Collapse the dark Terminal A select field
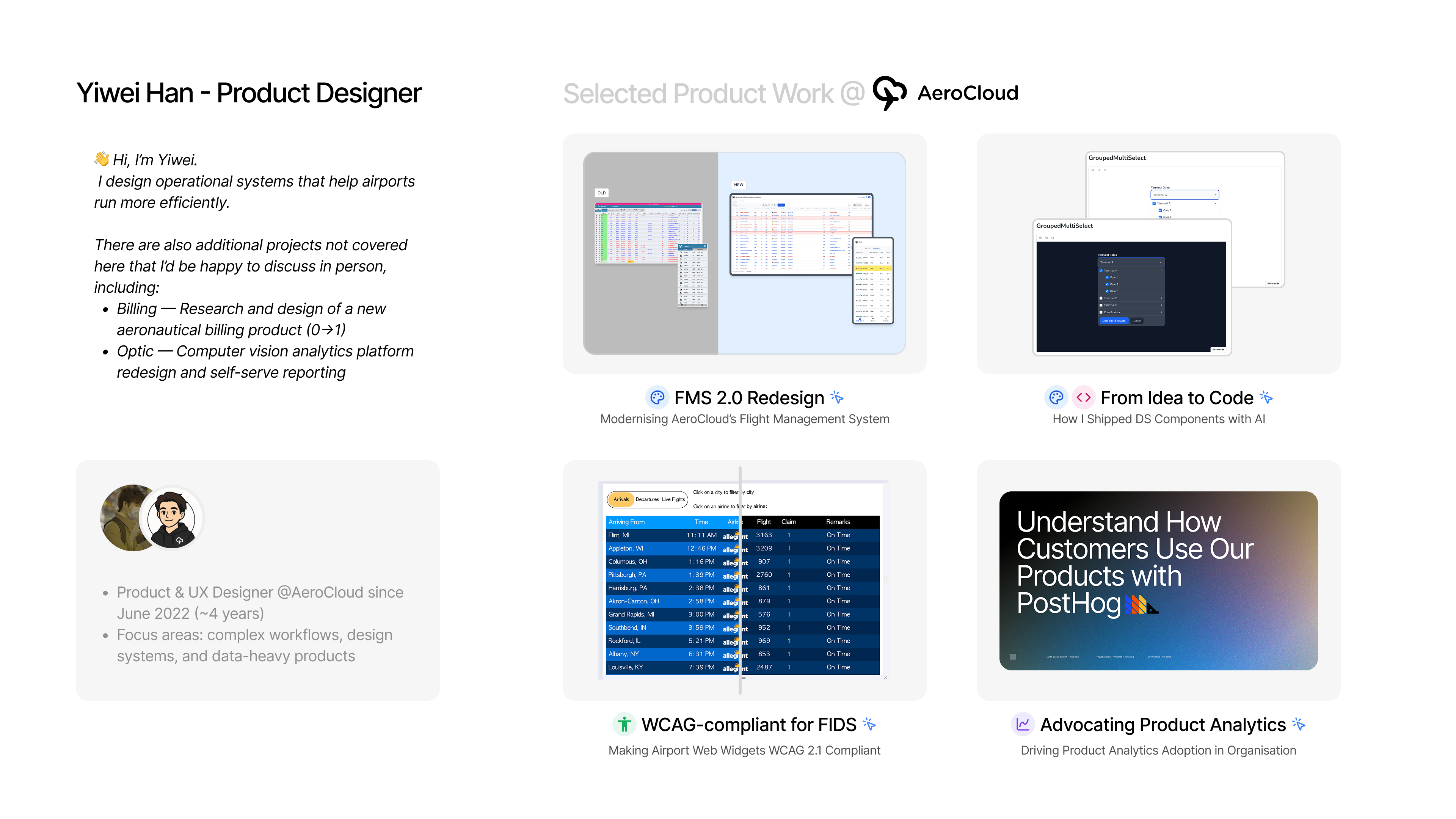The width and height of the screenshot is (1456, 819). 1161,262
